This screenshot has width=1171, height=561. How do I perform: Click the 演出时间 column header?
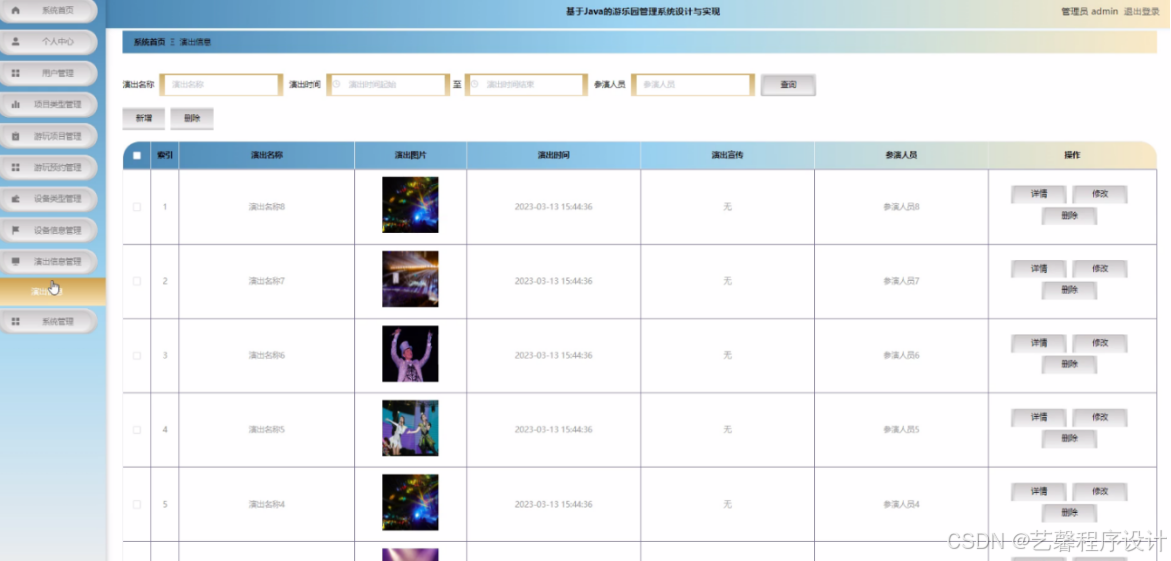coord(553,155)
